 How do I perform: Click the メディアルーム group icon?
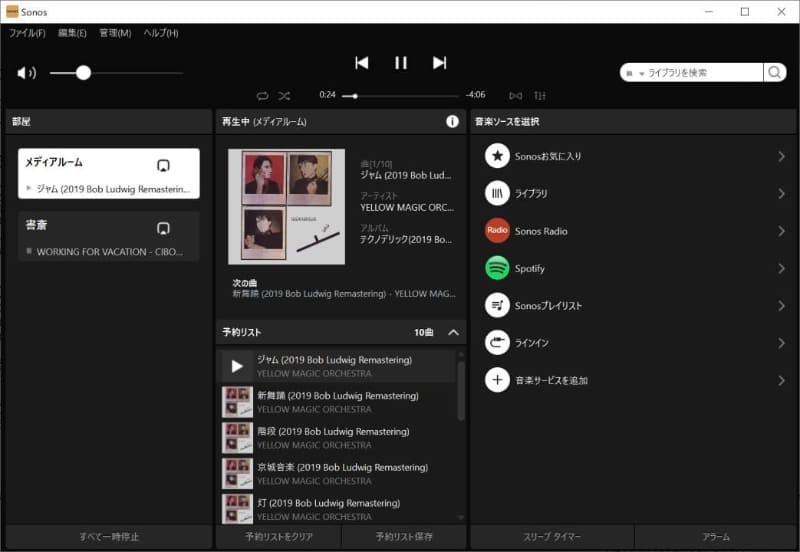[x=163, y=165]
